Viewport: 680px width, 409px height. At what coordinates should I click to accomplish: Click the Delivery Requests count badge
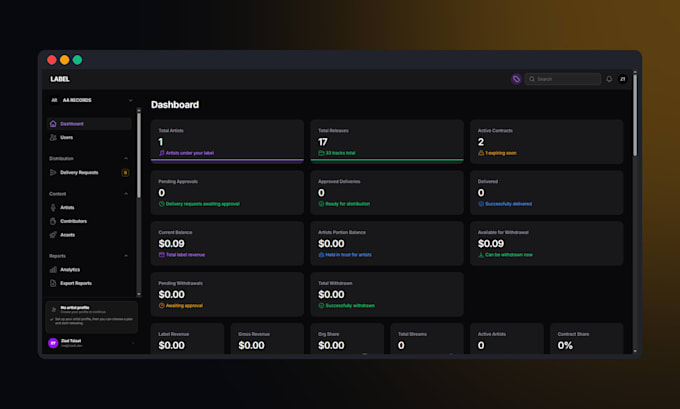click(125, 173)
